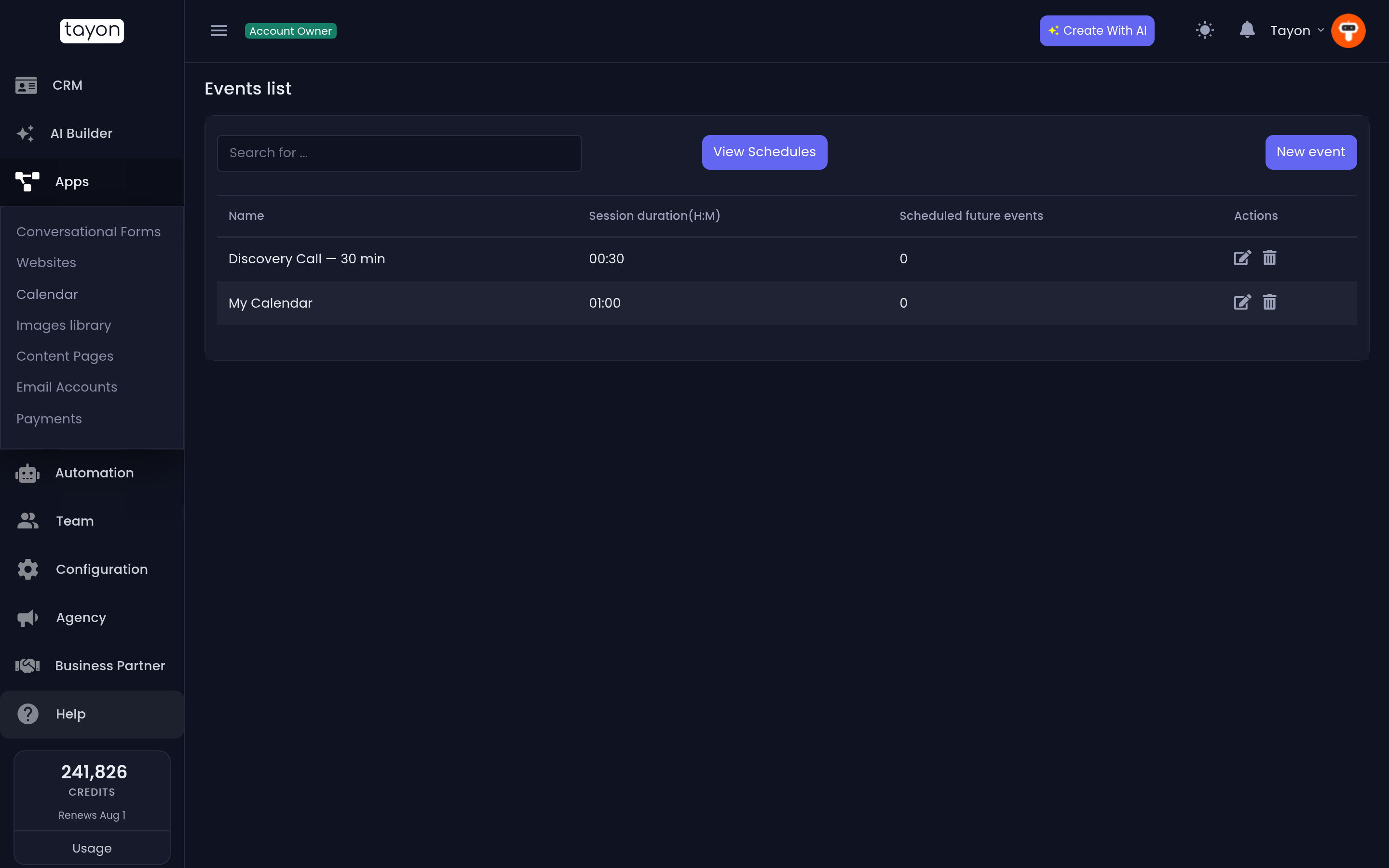Expand the Tayon account dropdown
1389x868 pixels.
1296,30
